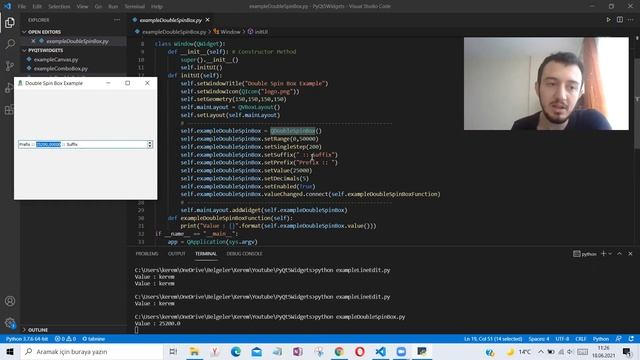
Task: Open the Explorer view in activity bar
Action: (x=10, y=22)
